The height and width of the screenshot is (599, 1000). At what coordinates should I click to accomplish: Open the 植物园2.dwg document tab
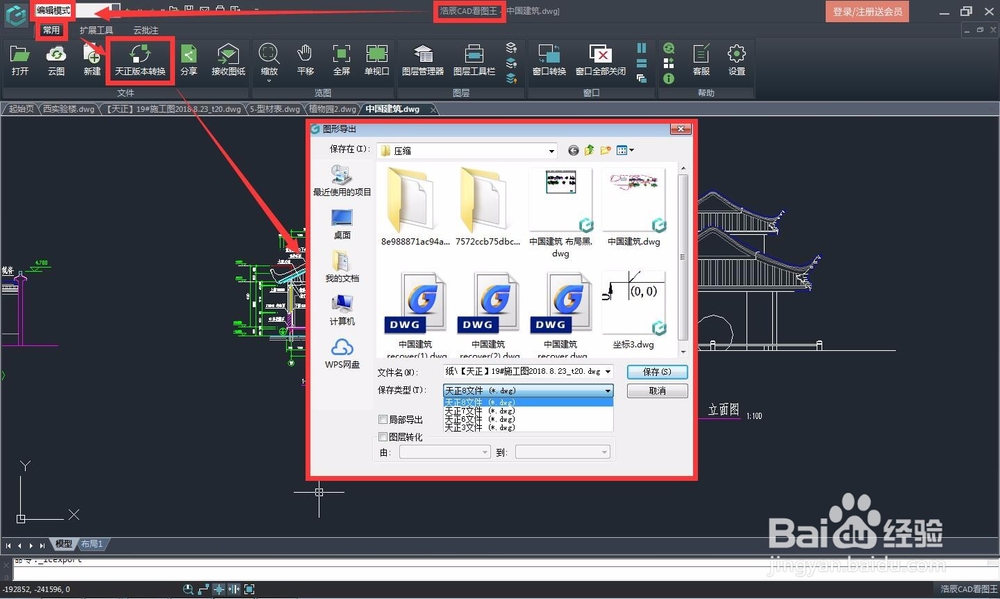(332, 109)
